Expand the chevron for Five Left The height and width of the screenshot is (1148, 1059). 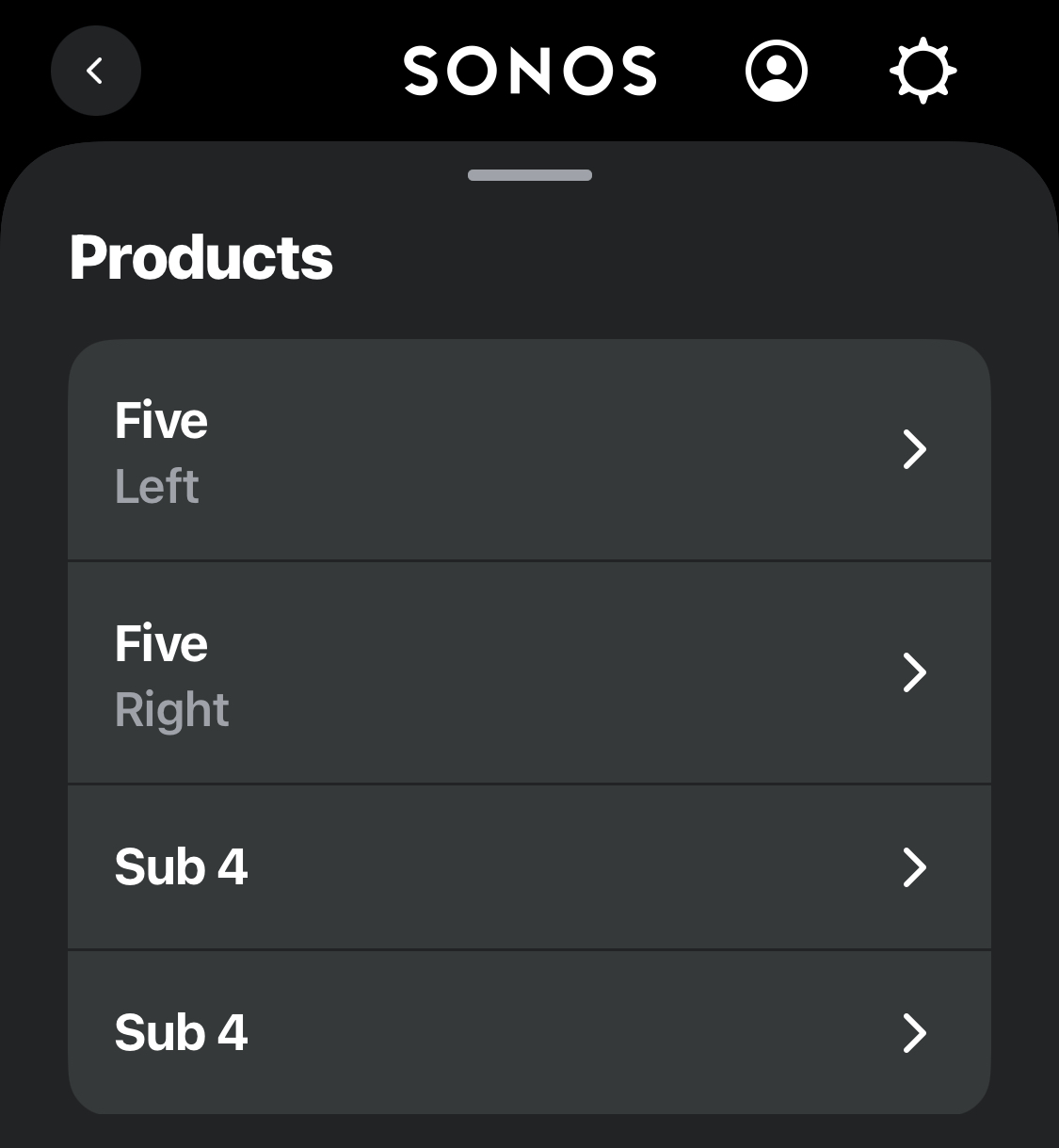(x=914, y=449)
